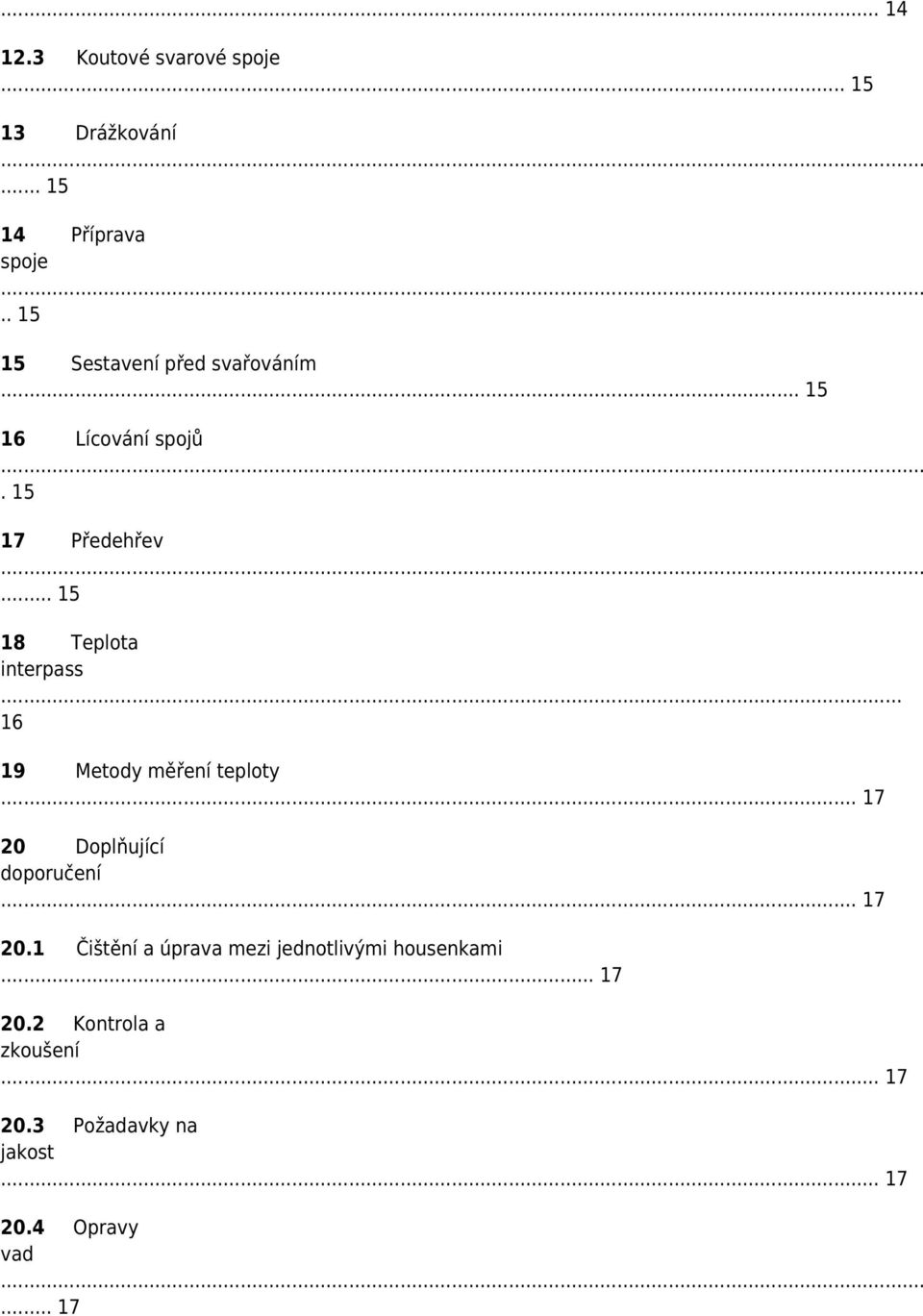This screenshot has height=1316, width=923.
Task: Select '20.1 Čištění a úprava' entry
Action: point(251,948)
